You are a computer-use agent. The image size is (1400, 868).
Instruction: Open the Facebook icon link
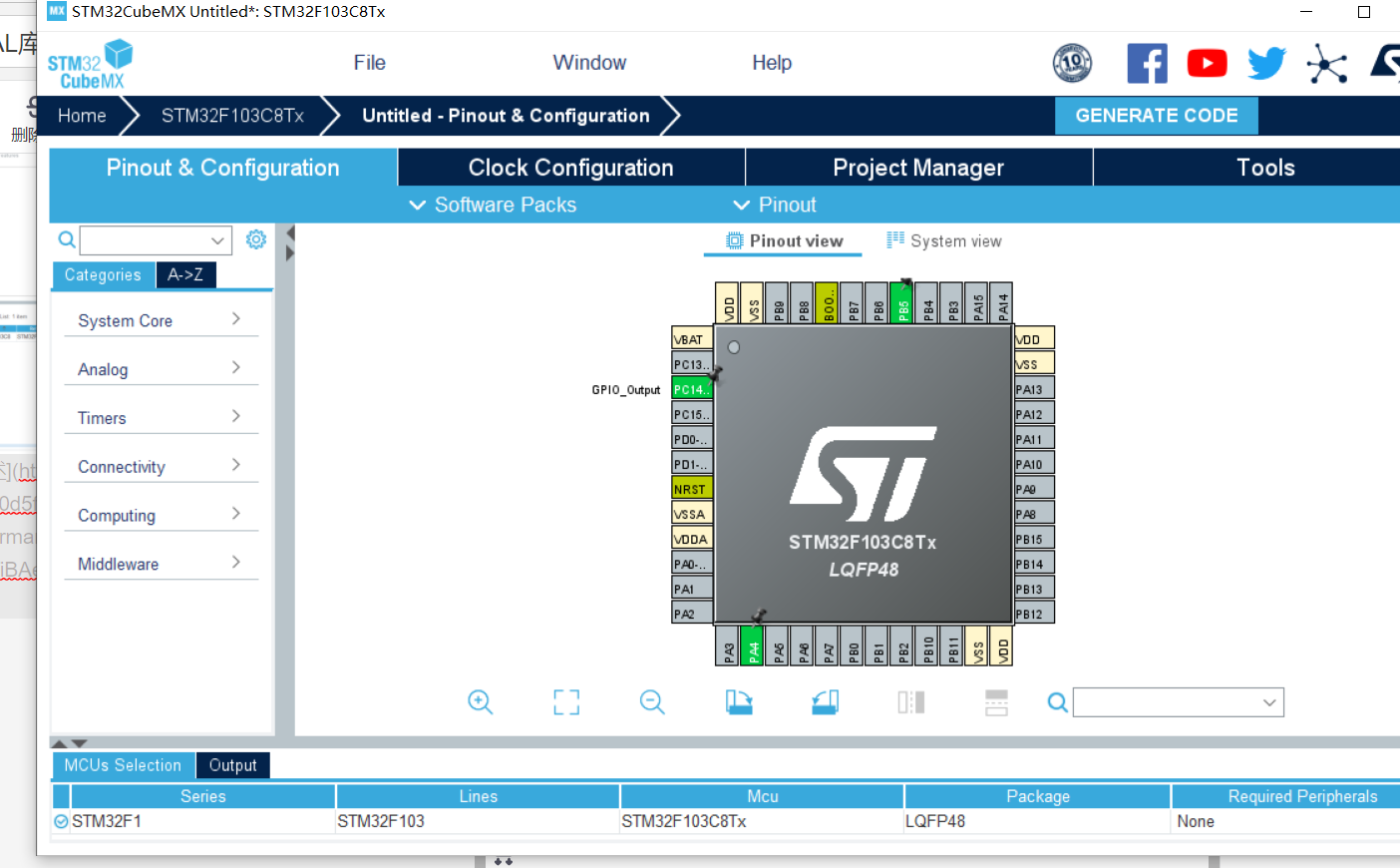pos(1147,64)
